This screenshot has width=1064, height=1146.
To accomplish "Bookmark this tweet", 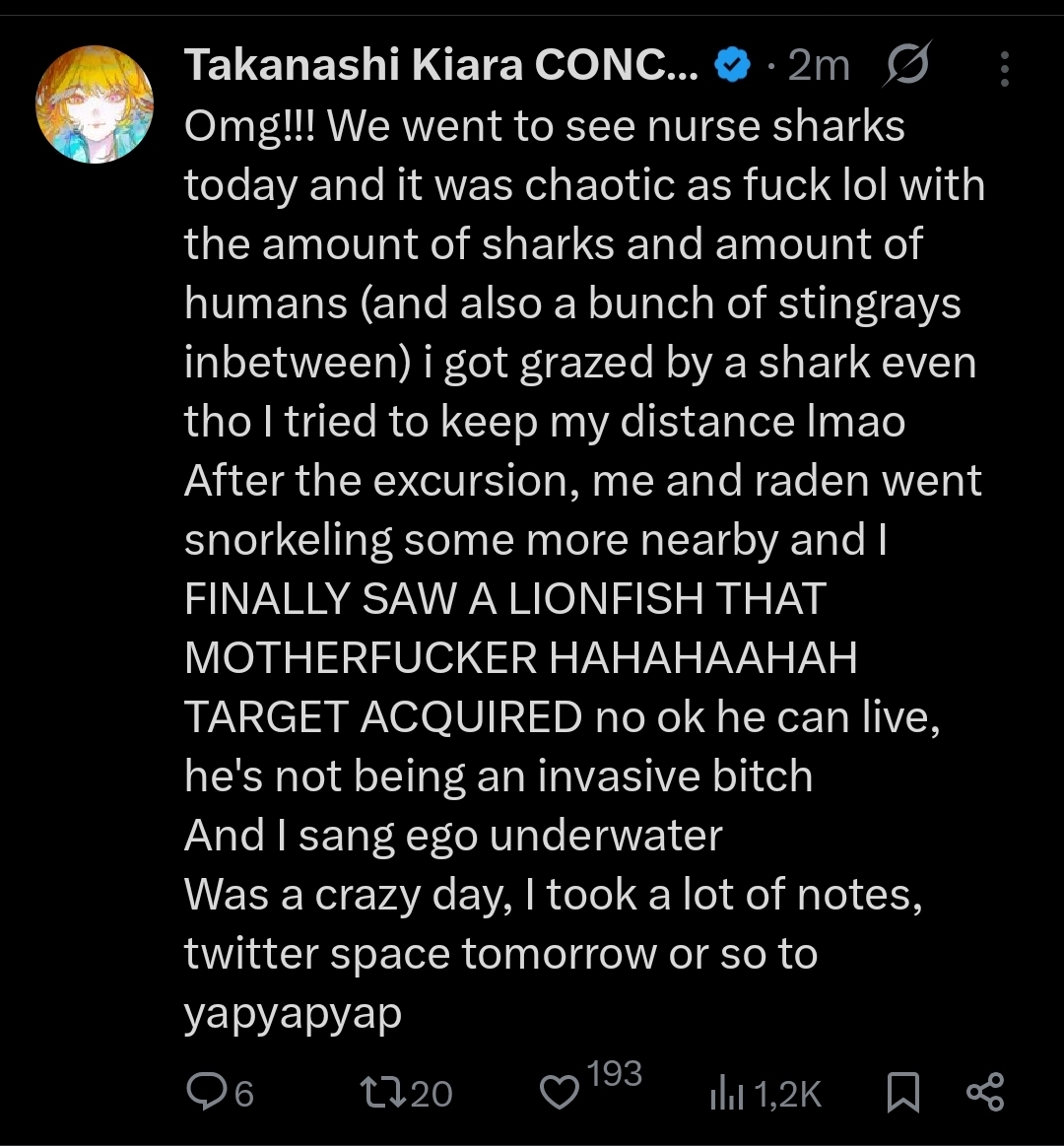I will click(903, 1092).
